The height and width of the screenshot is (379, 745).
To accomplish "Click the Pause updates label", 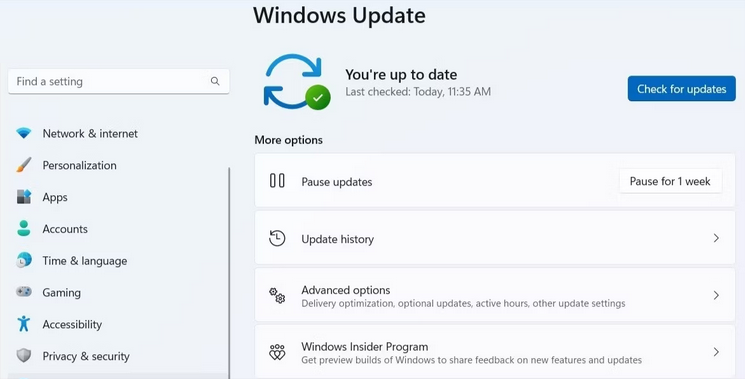I will [x=336, y=182].
